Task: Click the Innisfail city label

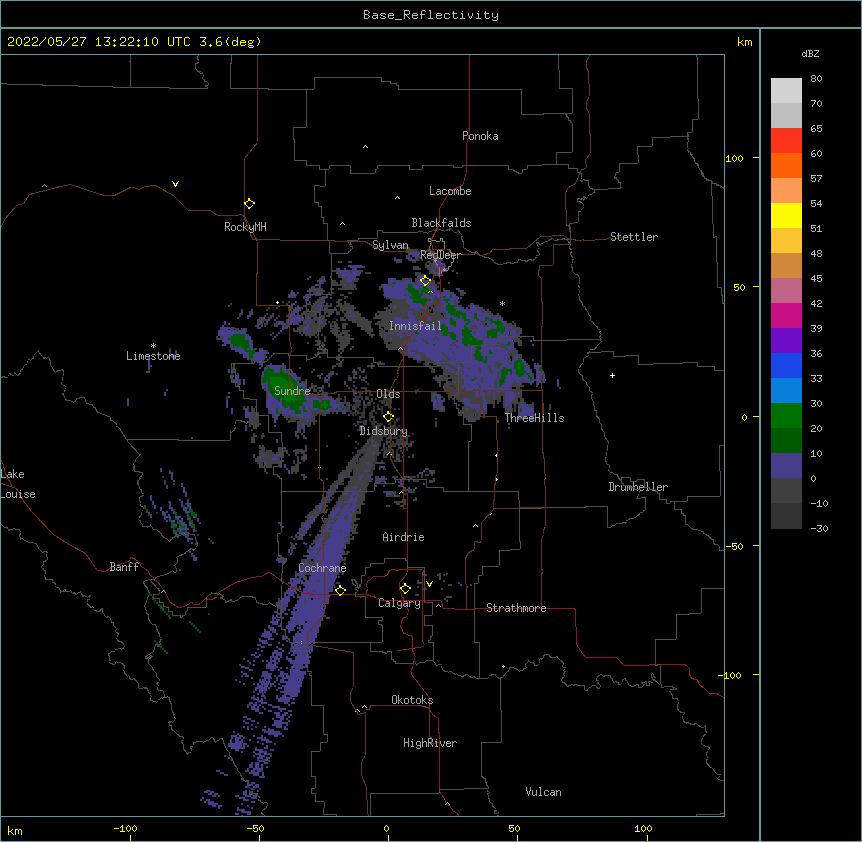Action: [x=415, y=326]
